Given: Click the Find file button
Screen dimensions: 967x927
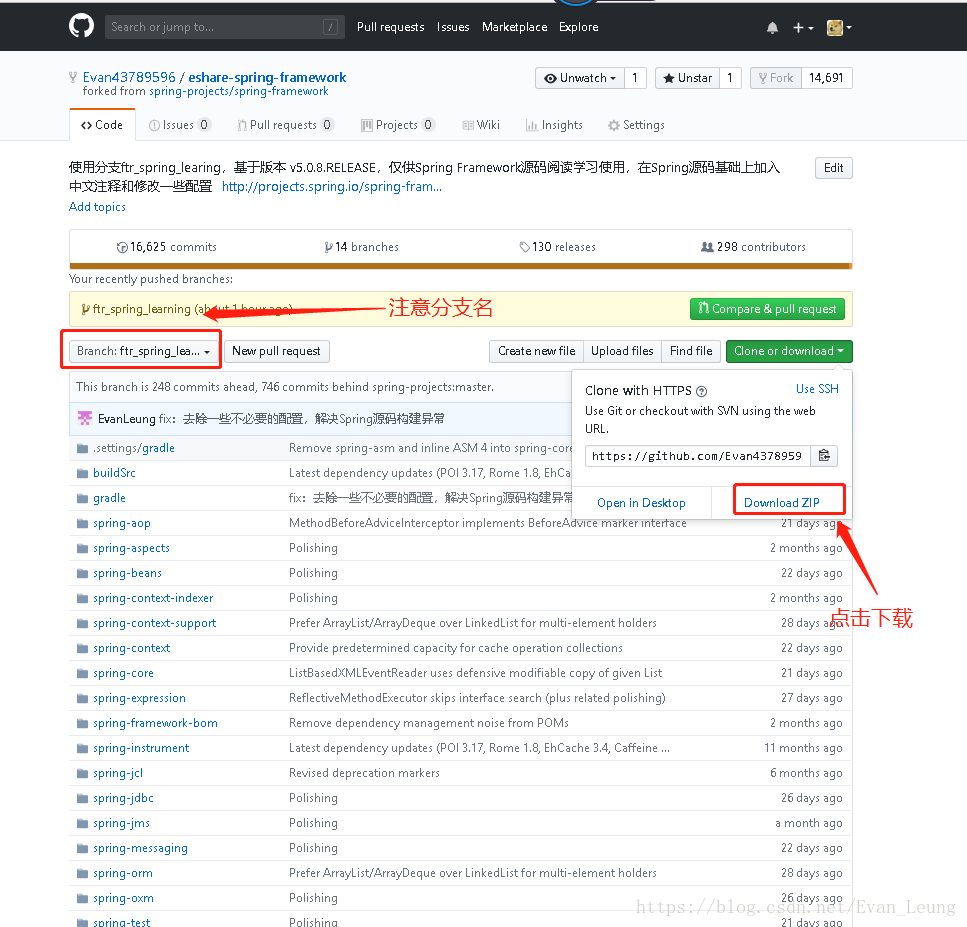Looking at the screenshot, I should point(691,351).
